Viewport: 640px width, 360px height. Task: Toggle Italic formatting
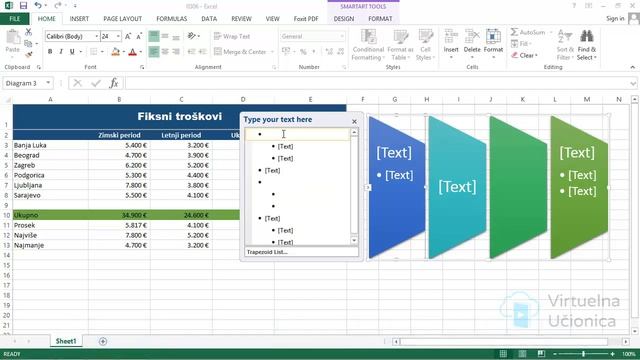[61, 52]
